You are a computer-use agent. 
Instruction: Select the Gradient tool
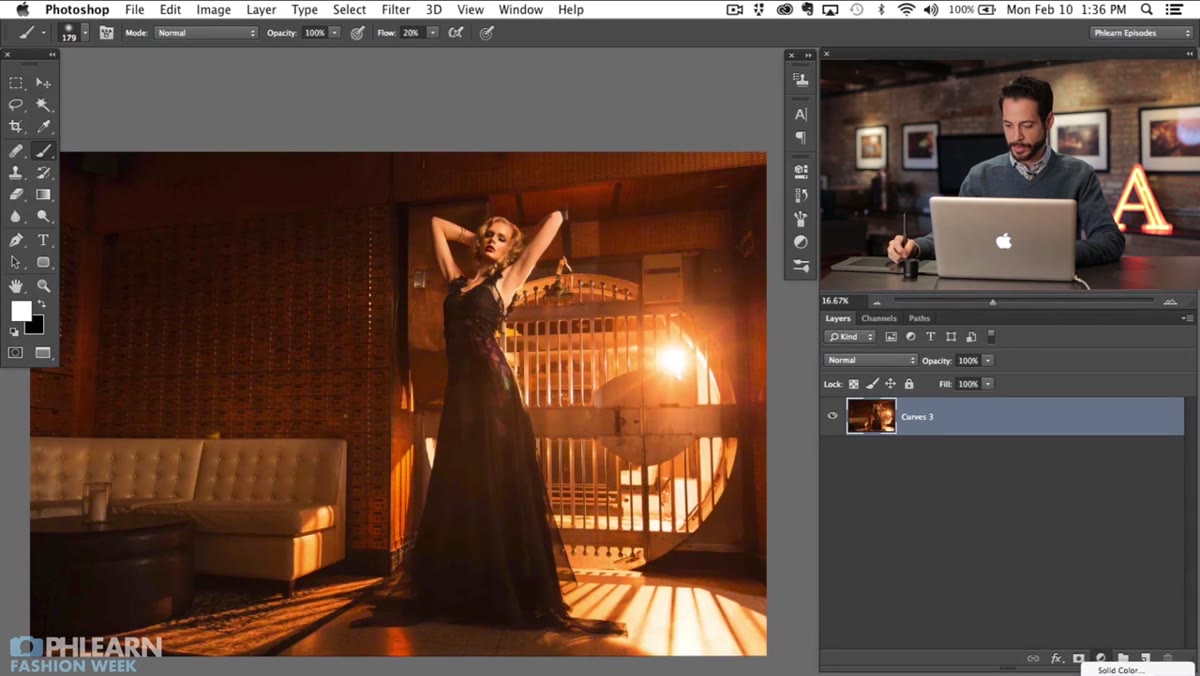tap(43, 195)
